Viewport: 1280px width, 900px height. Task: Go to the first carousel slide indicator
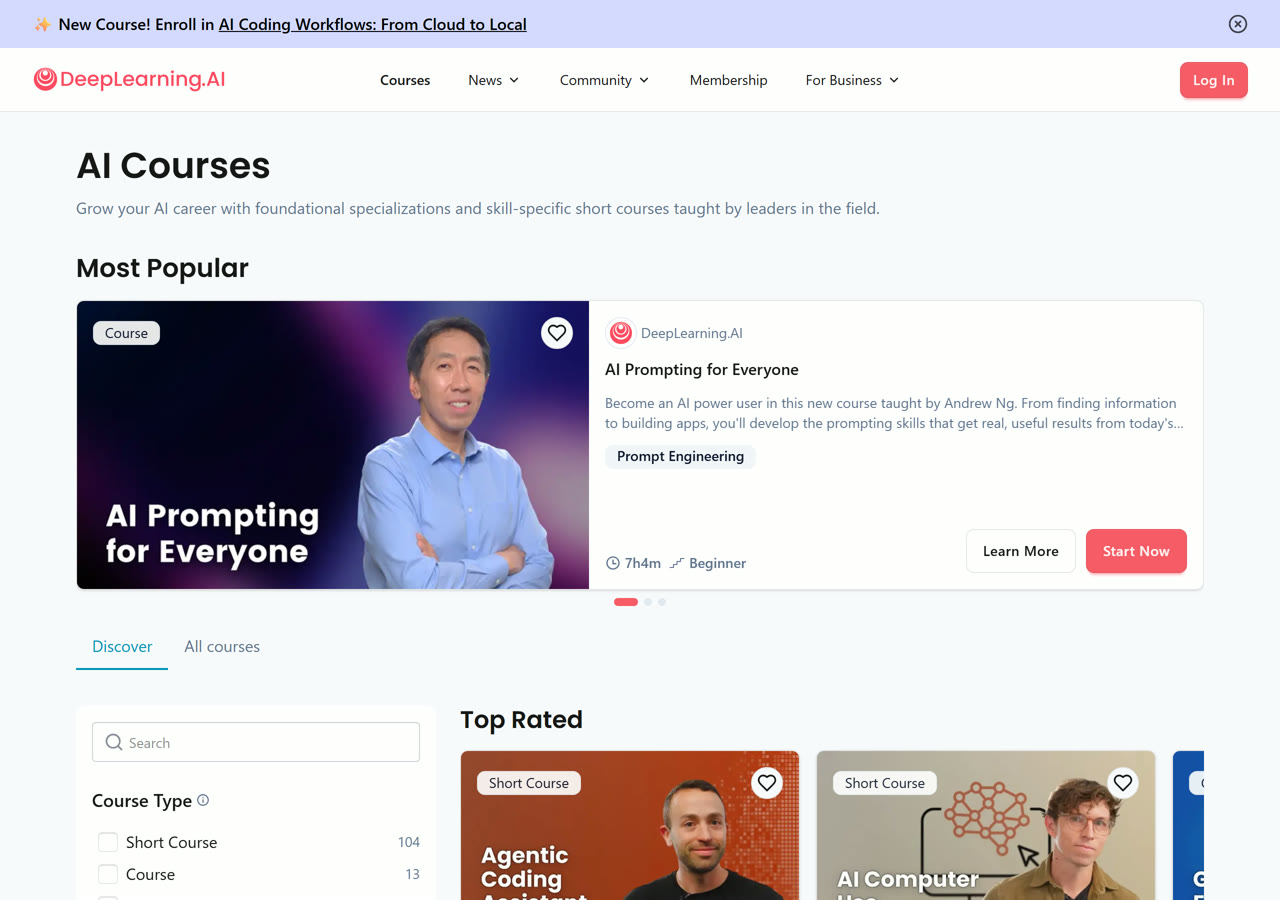pyautogui.click(x=626, y=602)
